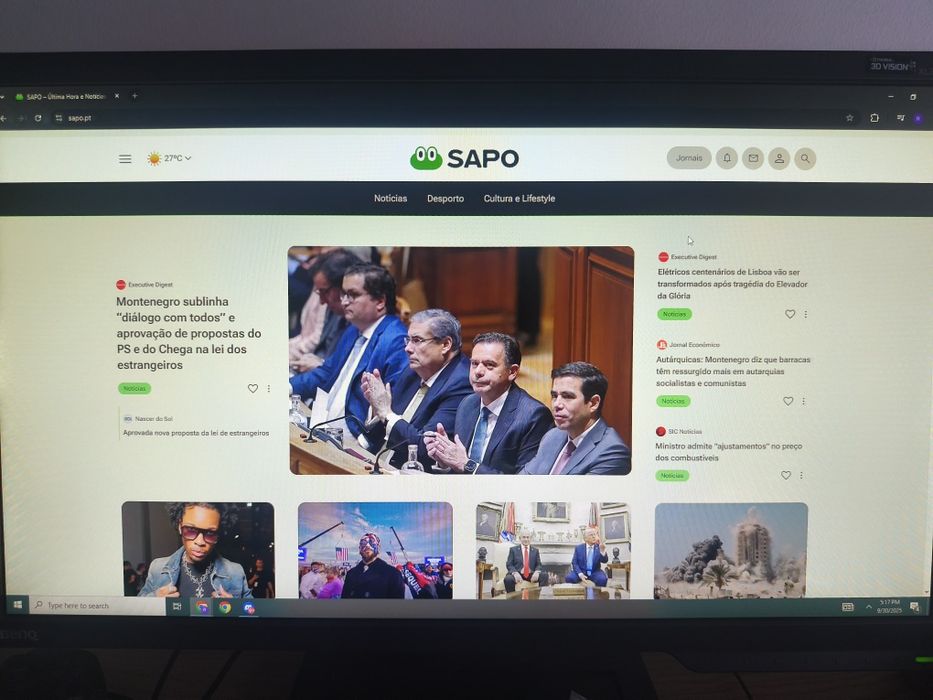933x700 pixels.
Task: Go to the Desporto section
Action: click(445, 198)
